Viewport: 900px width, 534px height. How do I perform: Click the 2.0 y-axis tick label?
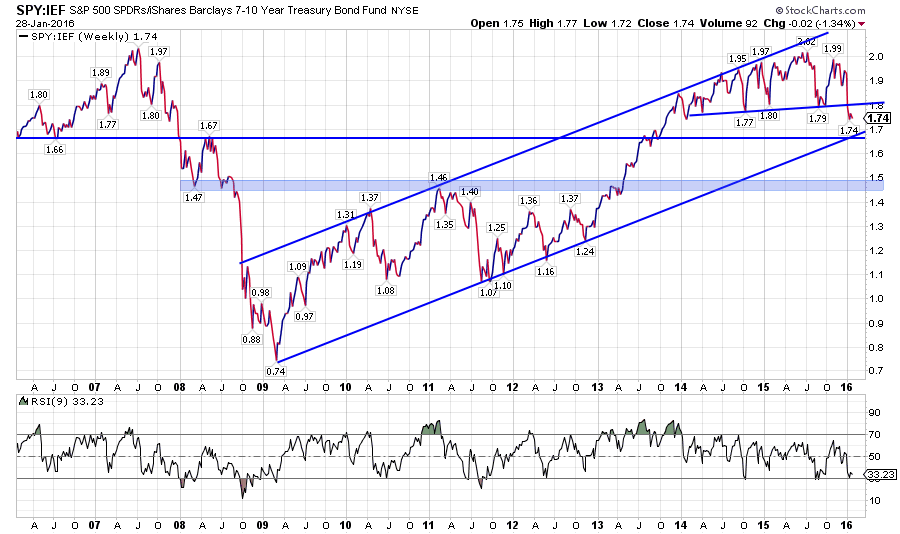pyautogui.click(x=876, y=56)
